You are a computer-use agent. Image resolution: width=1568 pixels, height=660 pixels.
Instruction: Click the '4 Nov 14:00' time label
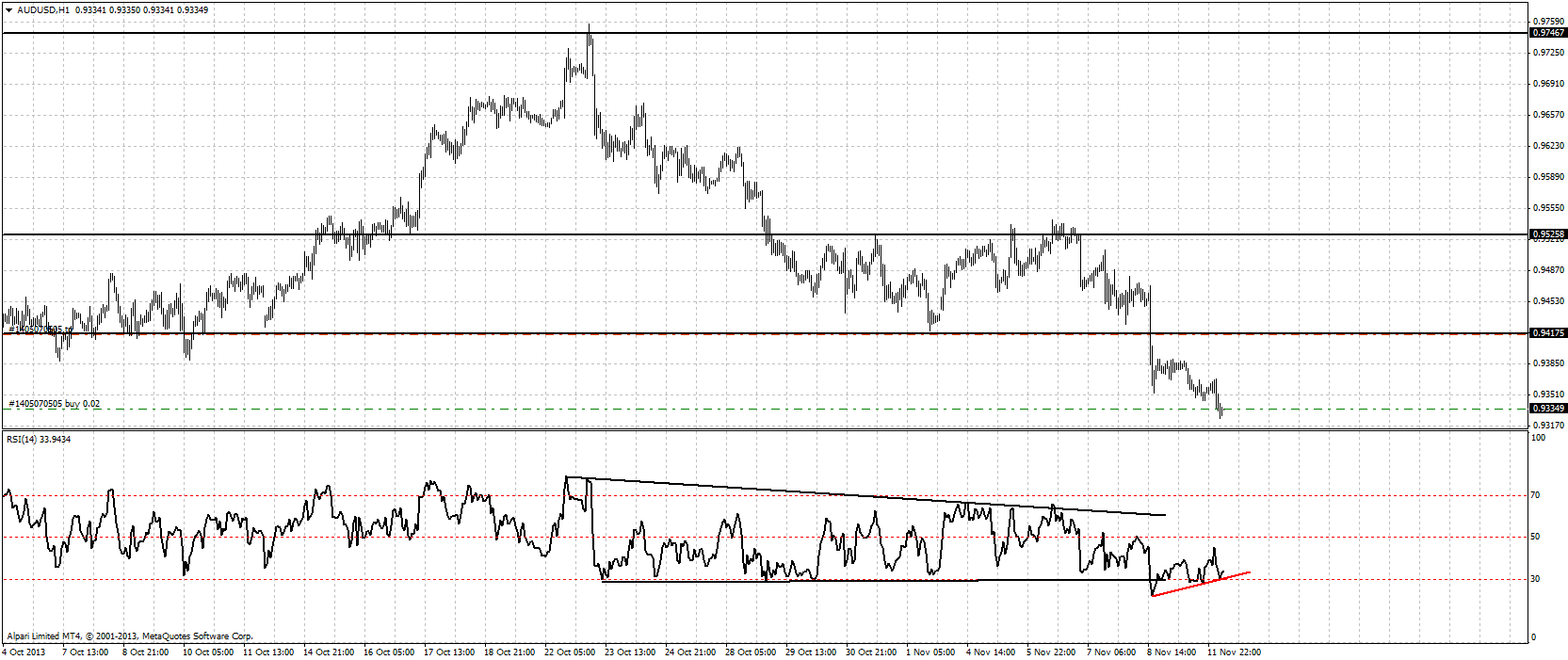(991, 652)
